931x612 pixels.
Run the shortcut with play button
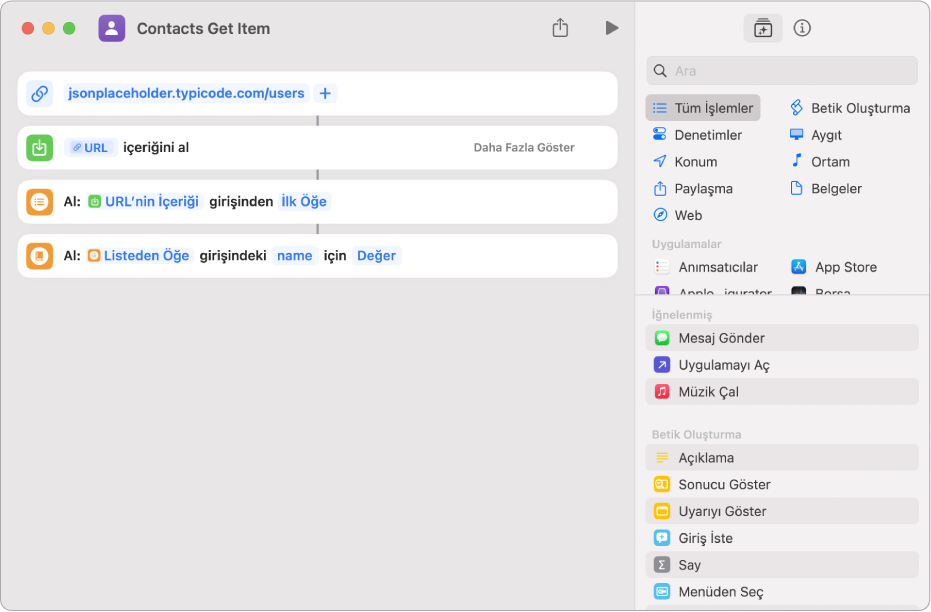click(612, 28)
